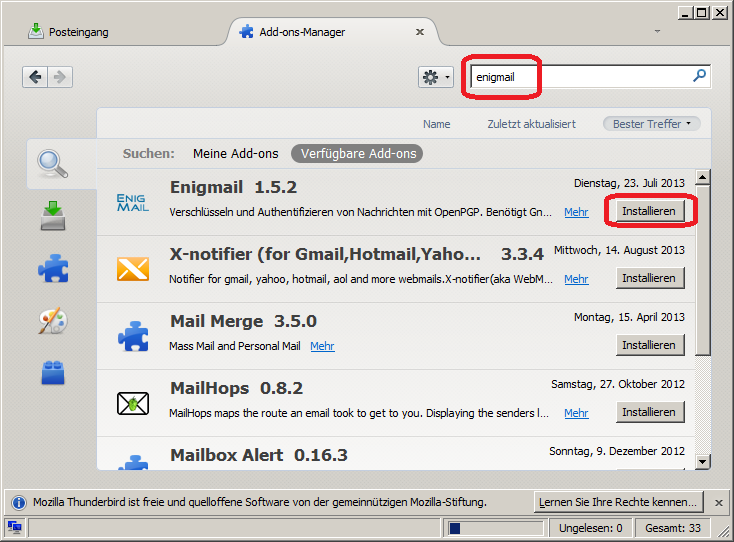Select Plugins lego brick sidebar icon
The width and height of the screenshot is (734, 542).
coord(52,373)
